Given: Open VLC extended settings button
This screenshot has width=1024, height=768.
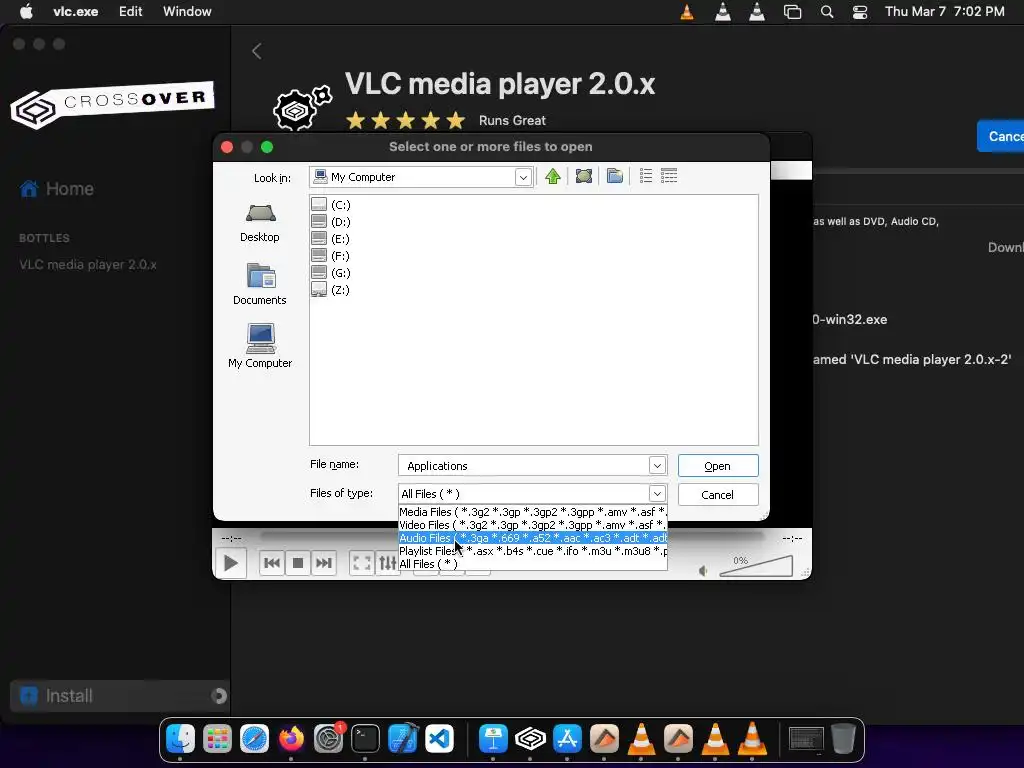Looking at the screenshot, I should pos(387,563).
